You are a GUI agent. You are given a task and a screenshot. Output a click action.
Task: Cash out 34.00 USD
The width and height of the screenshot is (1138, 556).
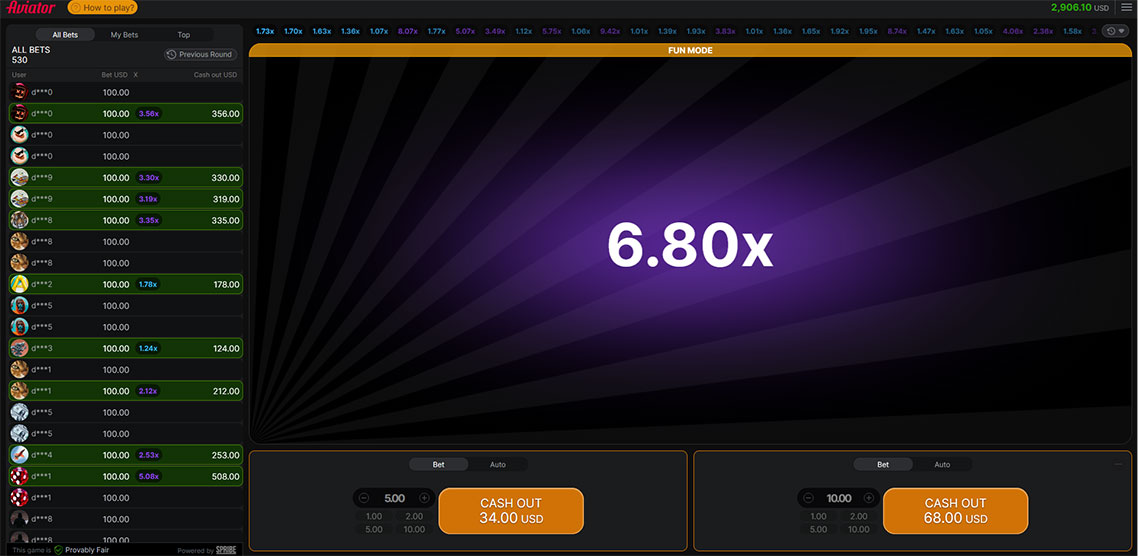(x=510, y=511)
